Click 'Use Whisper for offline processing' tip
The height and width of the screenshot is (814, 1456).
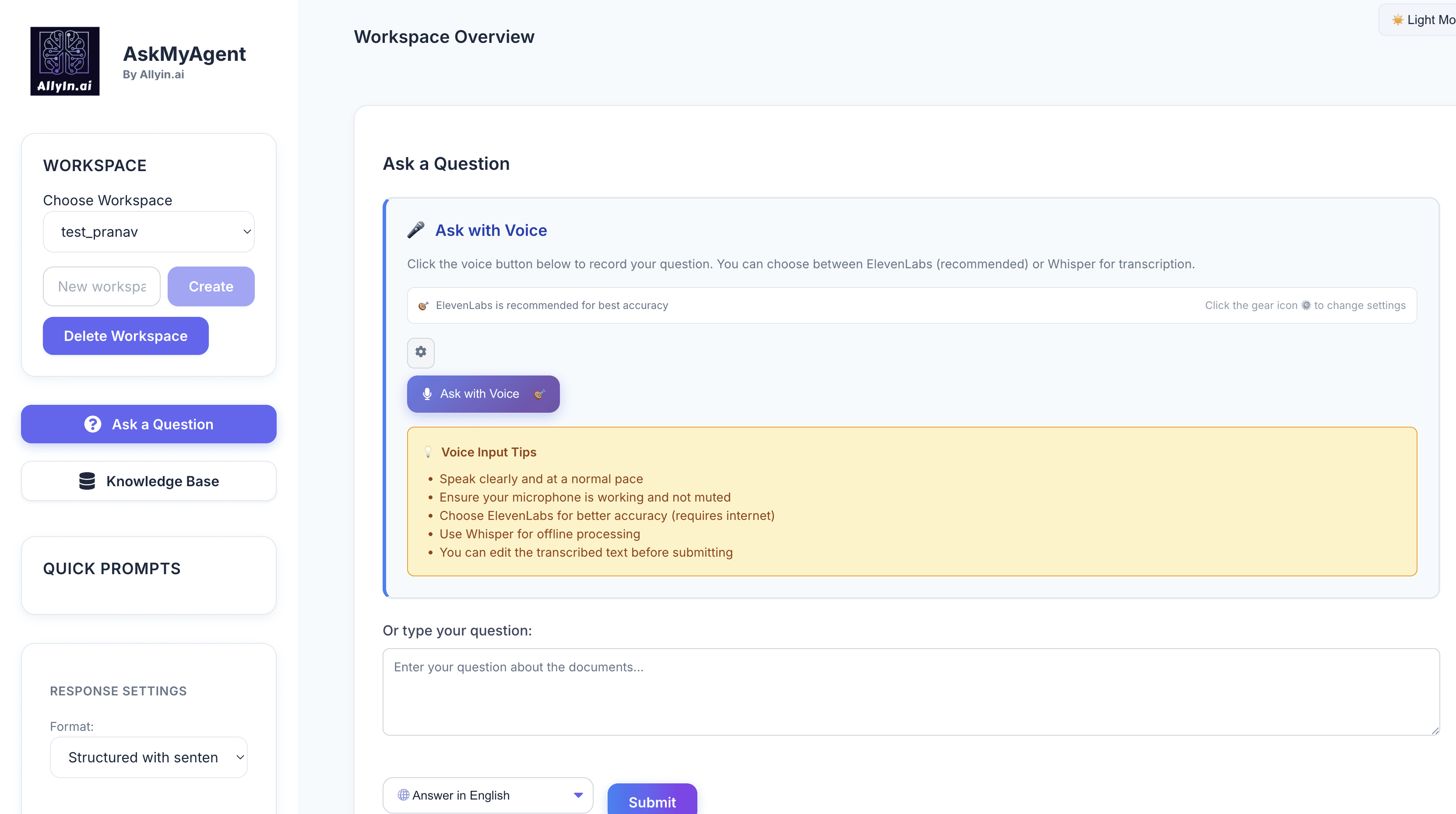tap(540, 534)
